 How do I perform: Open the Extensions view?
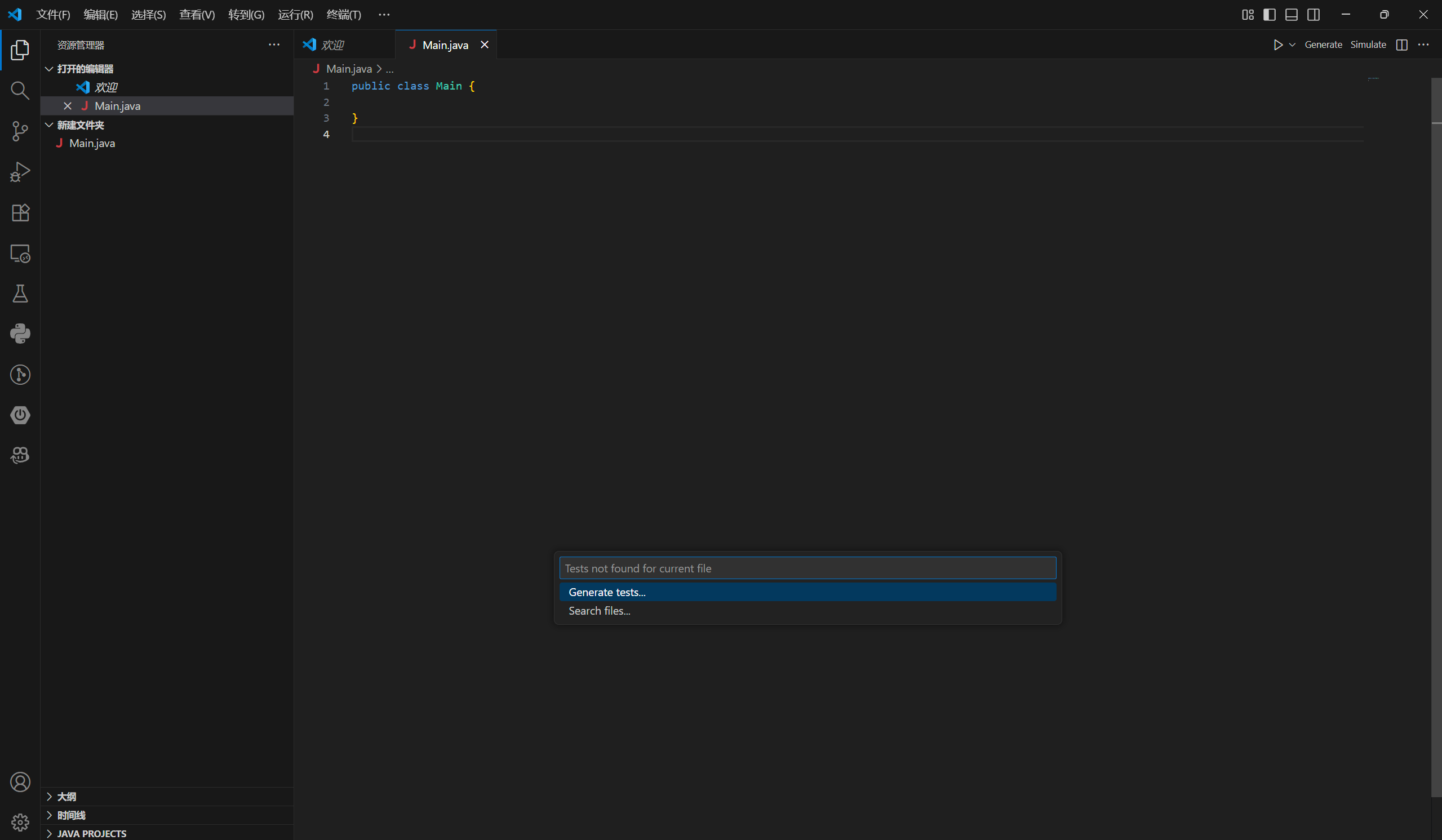click(20, 212)
